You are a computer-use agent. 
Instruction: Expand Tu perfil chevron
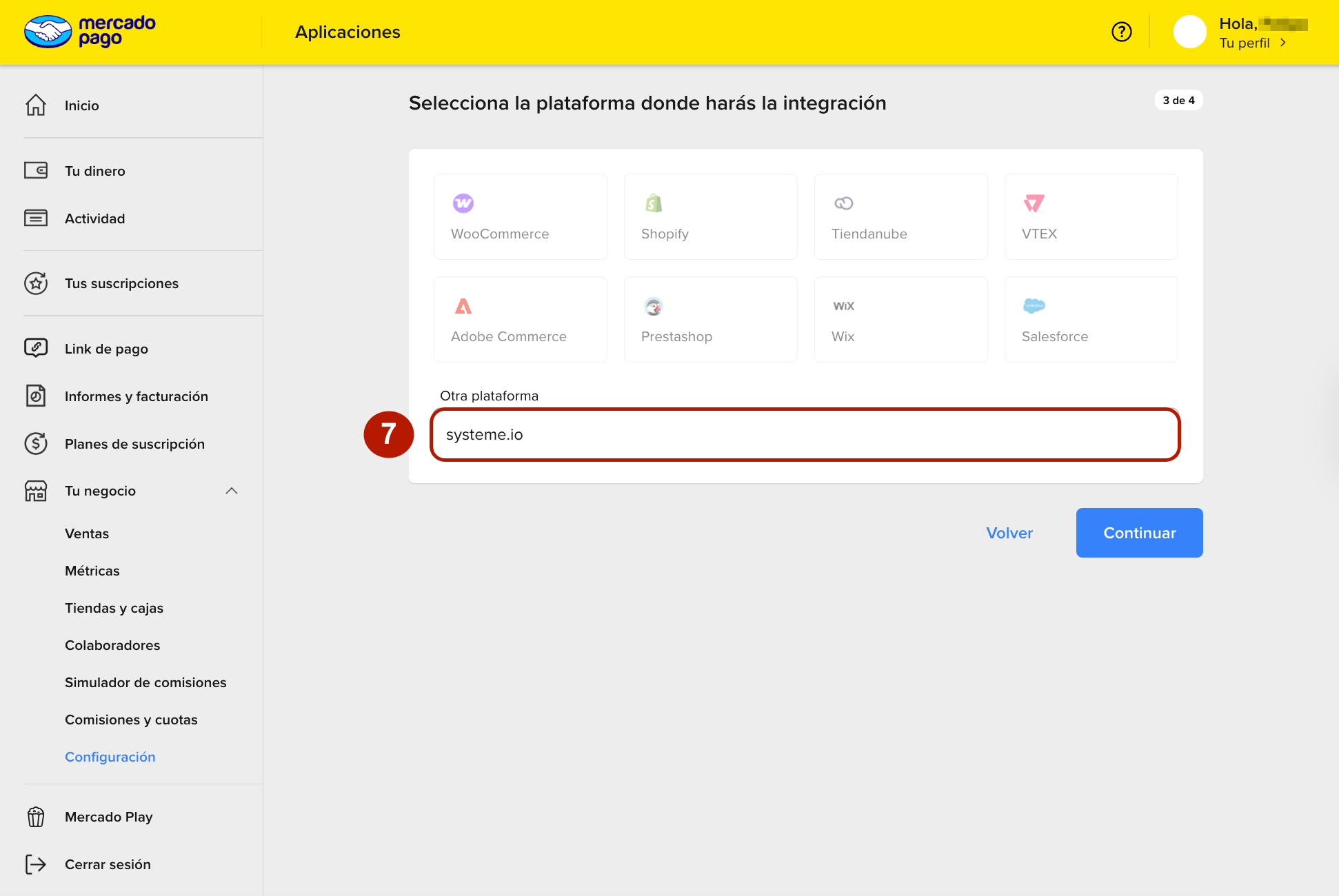[1282, 43]
